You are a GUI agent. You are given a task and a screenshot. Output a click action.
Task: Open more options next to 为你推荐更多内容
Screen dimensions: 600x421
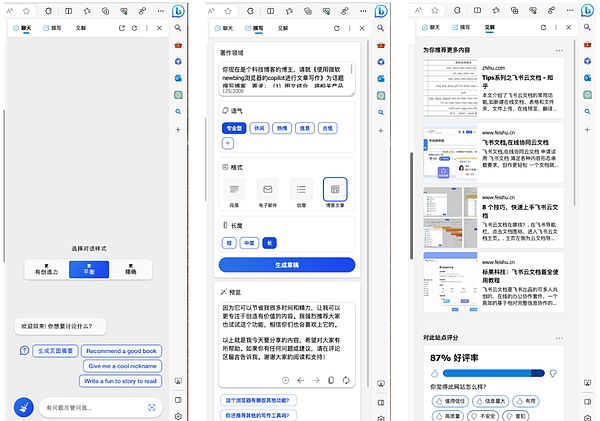[x=559, y=49]
